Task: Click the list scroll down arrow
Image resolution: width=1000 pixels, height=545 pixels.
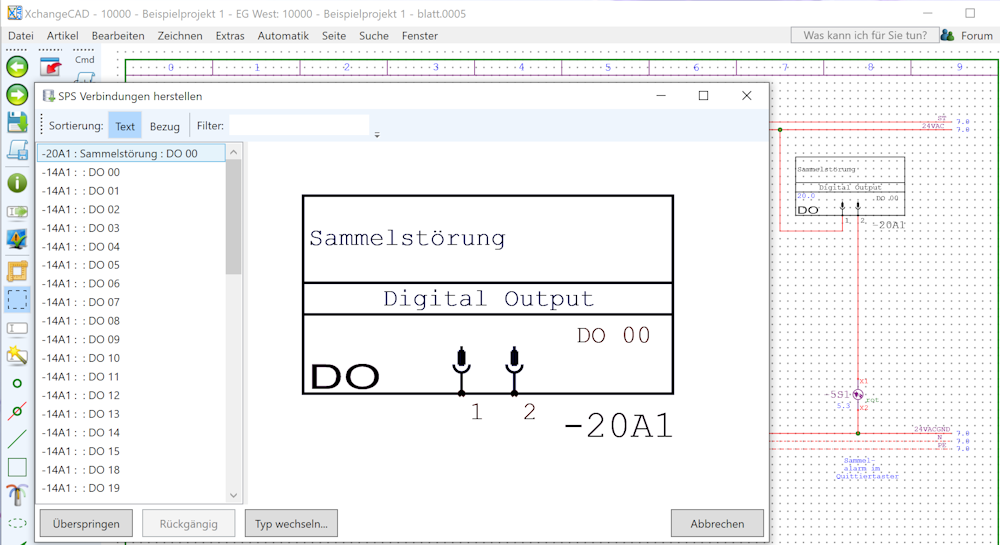Action: click(x=234, y=495)
